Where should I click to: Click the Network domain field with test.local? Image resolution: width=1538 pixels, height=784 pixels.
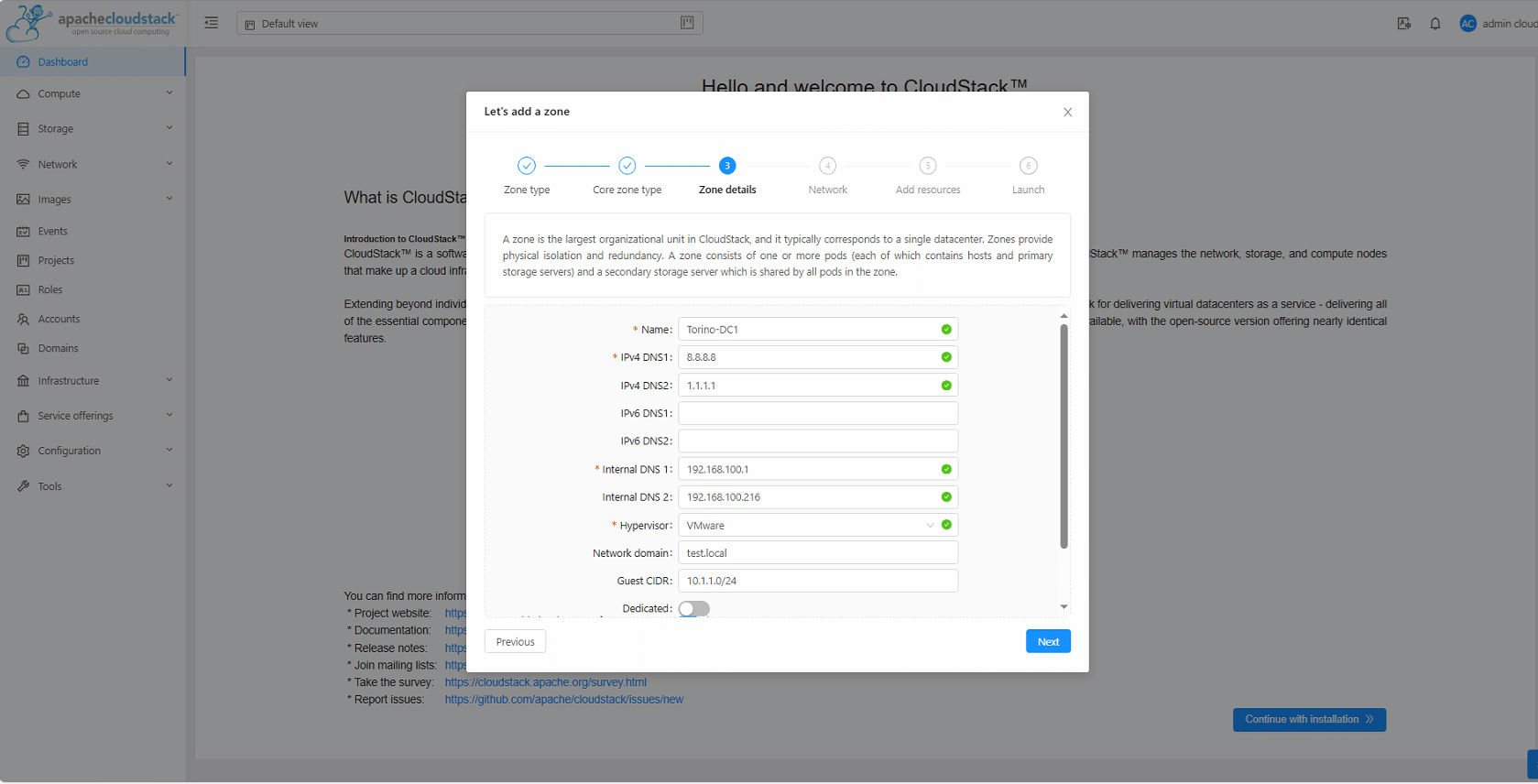(818, 553)
